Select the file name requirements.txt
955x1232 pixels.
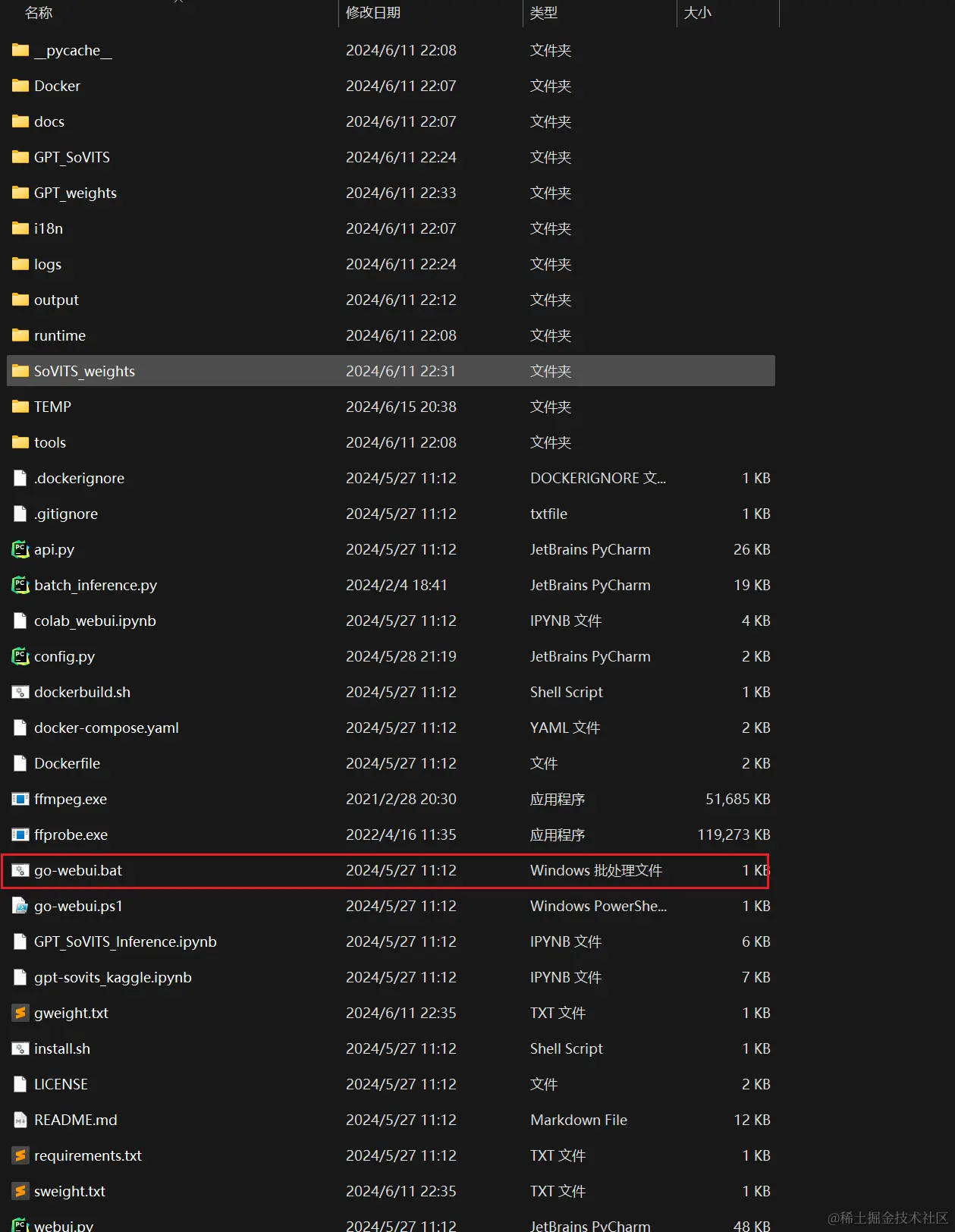pyautogui.click(x=88, y=1155)
